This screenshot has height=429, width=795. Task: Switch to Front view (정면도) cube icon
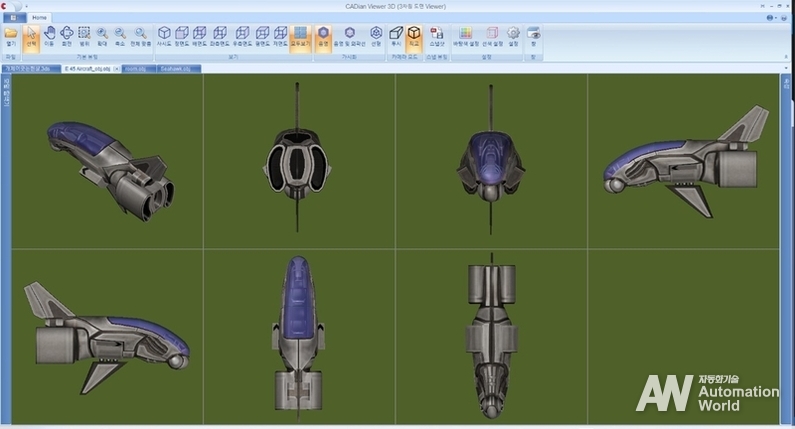[181, 37]
